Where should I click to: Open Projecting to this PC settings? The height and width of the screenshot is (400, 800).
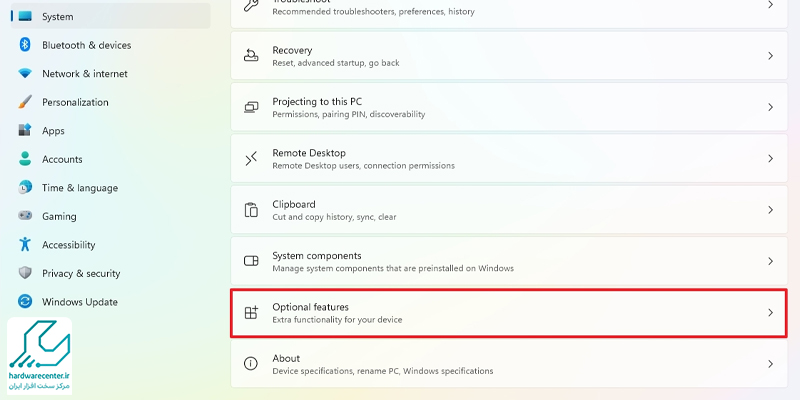509,107
